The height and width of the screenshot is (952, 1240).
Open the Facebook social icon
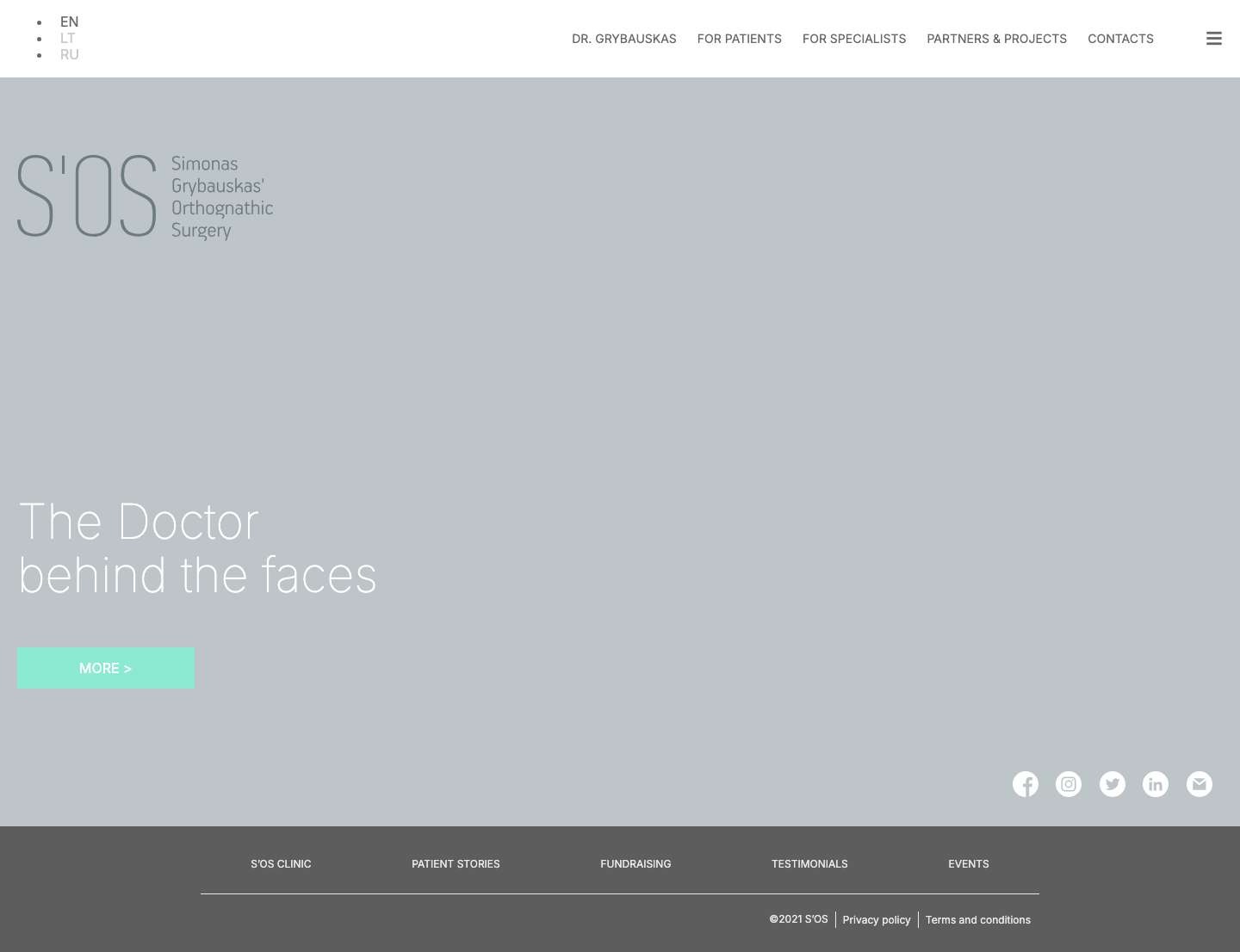coord(1026,784)
